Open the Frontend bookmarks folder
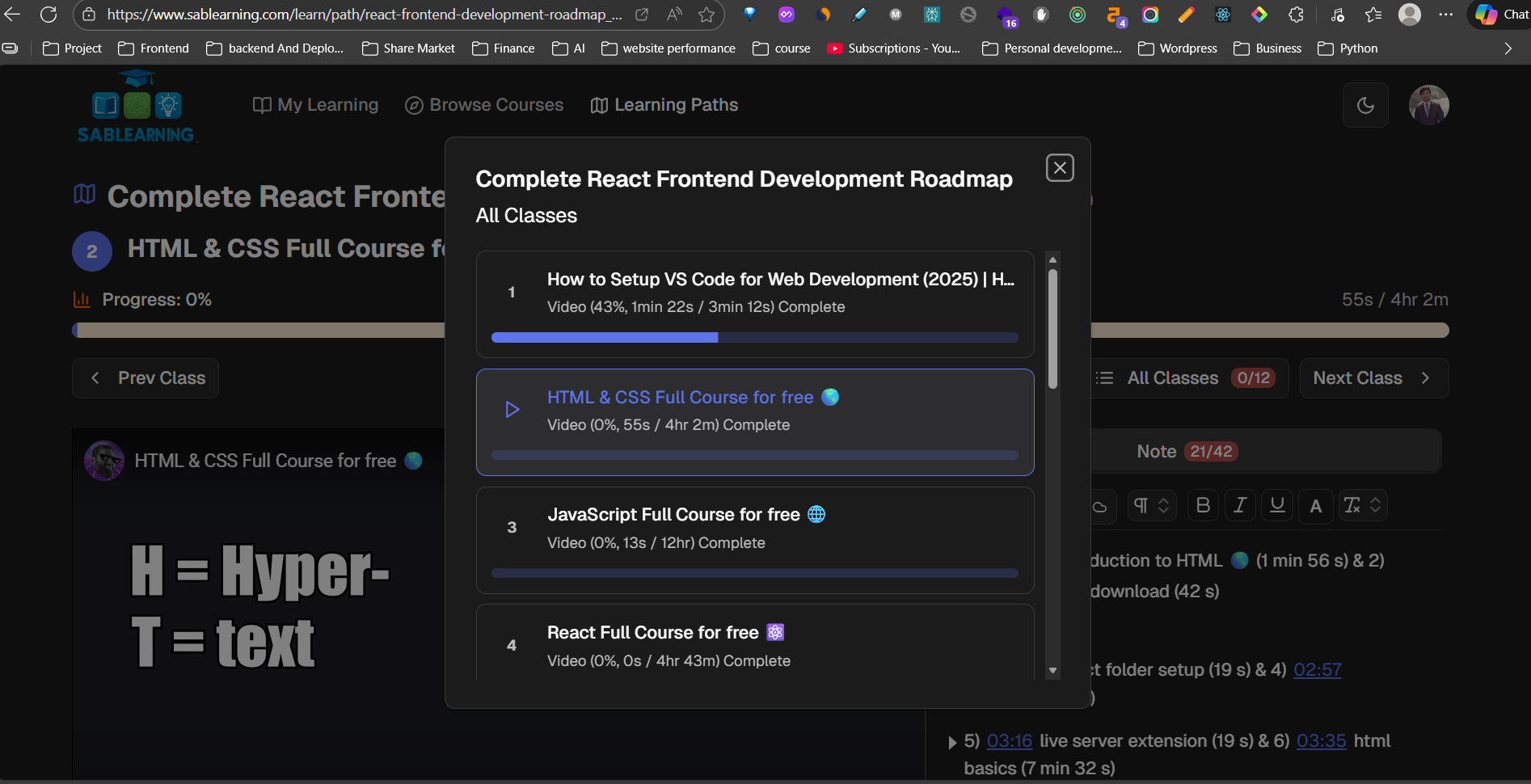The height and width of the screenshot is (784, 1531). click(154, 48)
